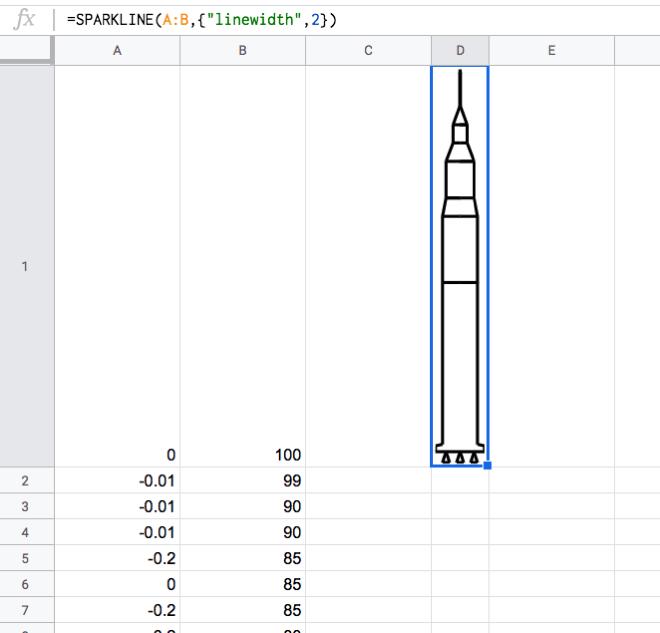The image size is (660, 633).
Task: Click cell A5 containing -0.2
Action: point(117,558)
